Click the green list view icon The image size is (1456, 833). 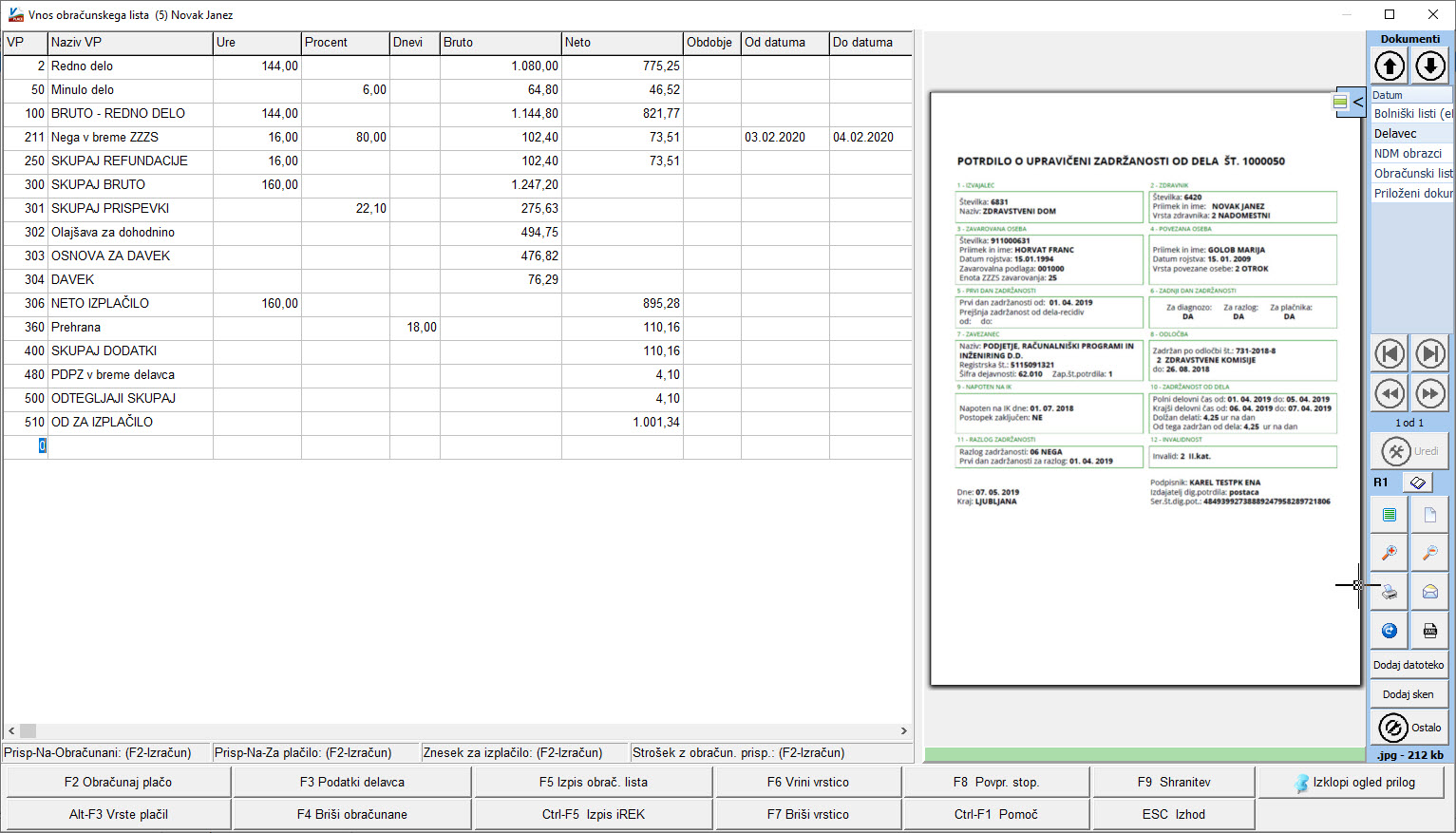[x=1390, y=515]
